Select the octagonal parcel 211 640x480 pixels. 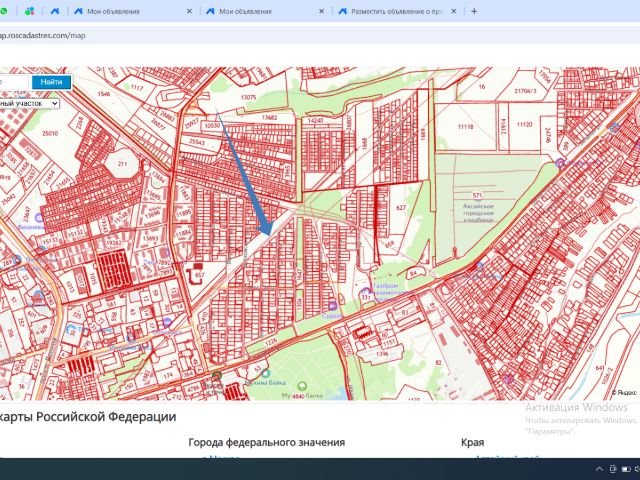[122, 164]
